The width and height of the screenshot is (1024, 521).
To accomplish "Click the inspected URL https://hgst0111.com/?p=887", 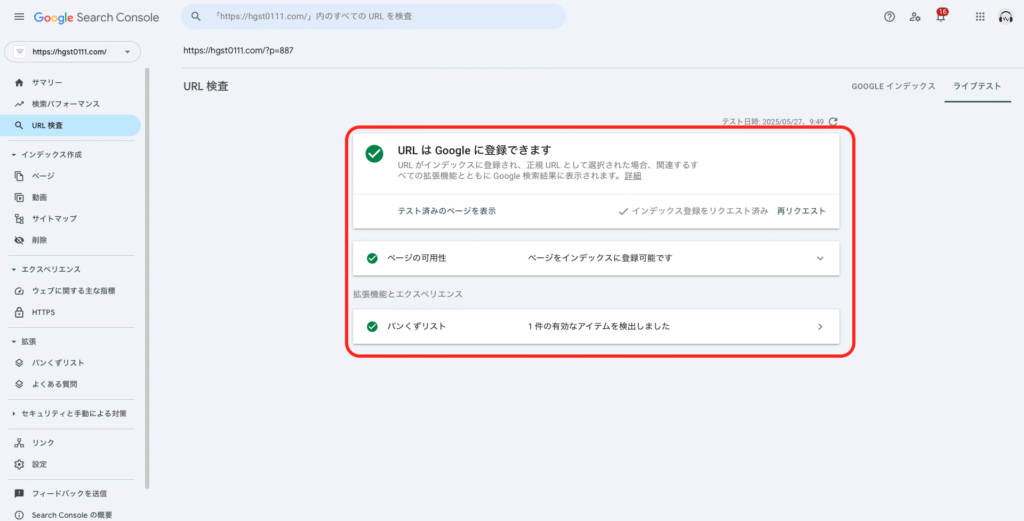I will (238, 50).
